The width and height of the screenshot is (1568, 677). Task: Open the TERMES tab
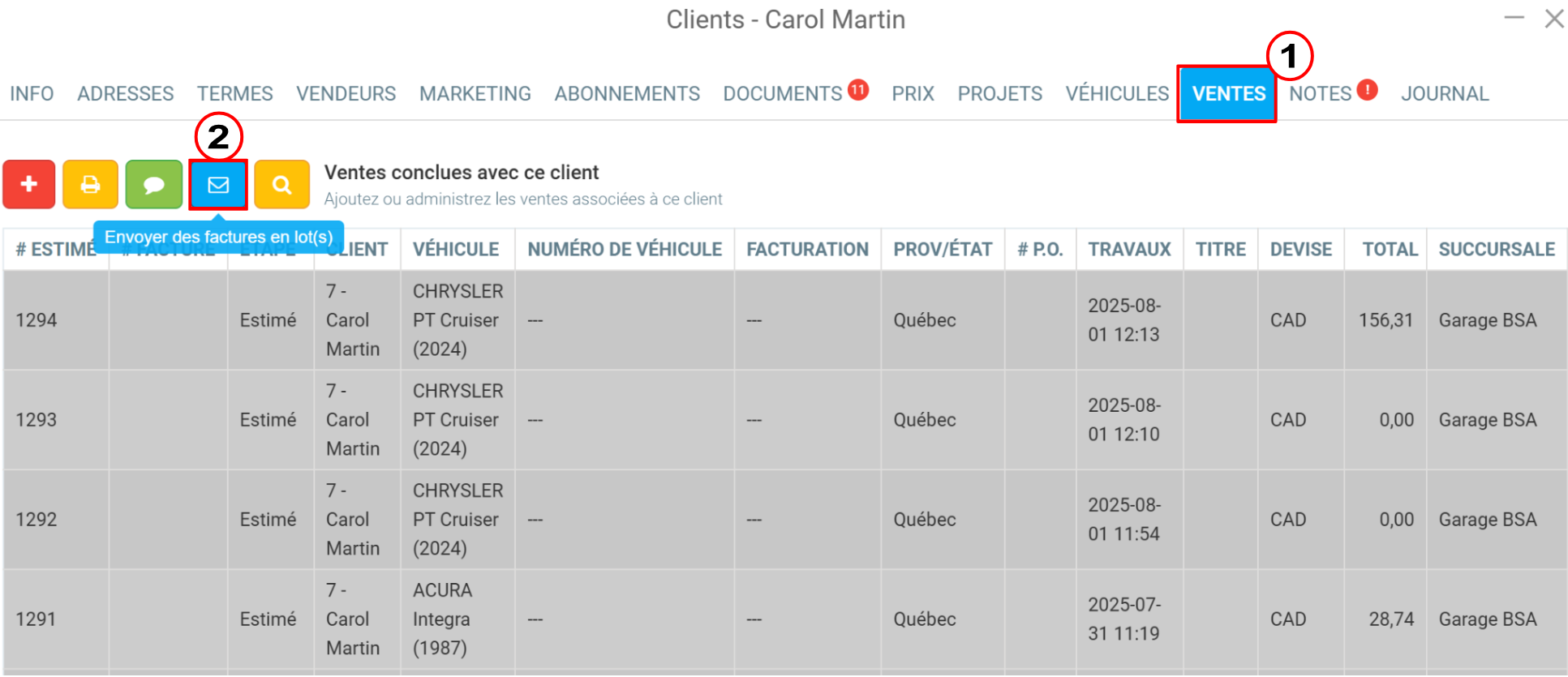pyautogui.click(x=235, y=94)
